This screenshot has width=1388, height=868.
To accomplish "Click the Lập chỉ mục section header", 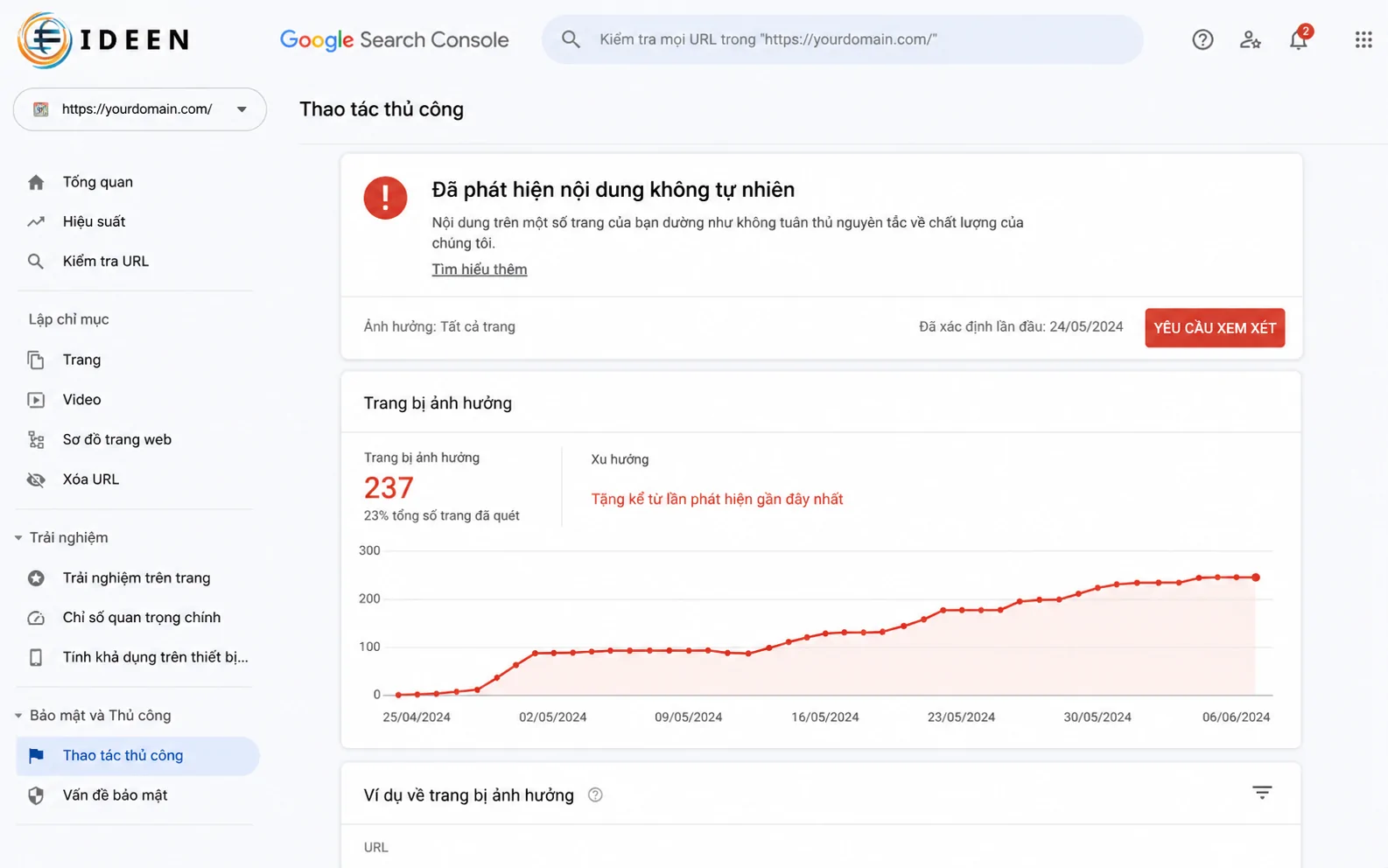I will pyautogui.click(x=68, y=319).
